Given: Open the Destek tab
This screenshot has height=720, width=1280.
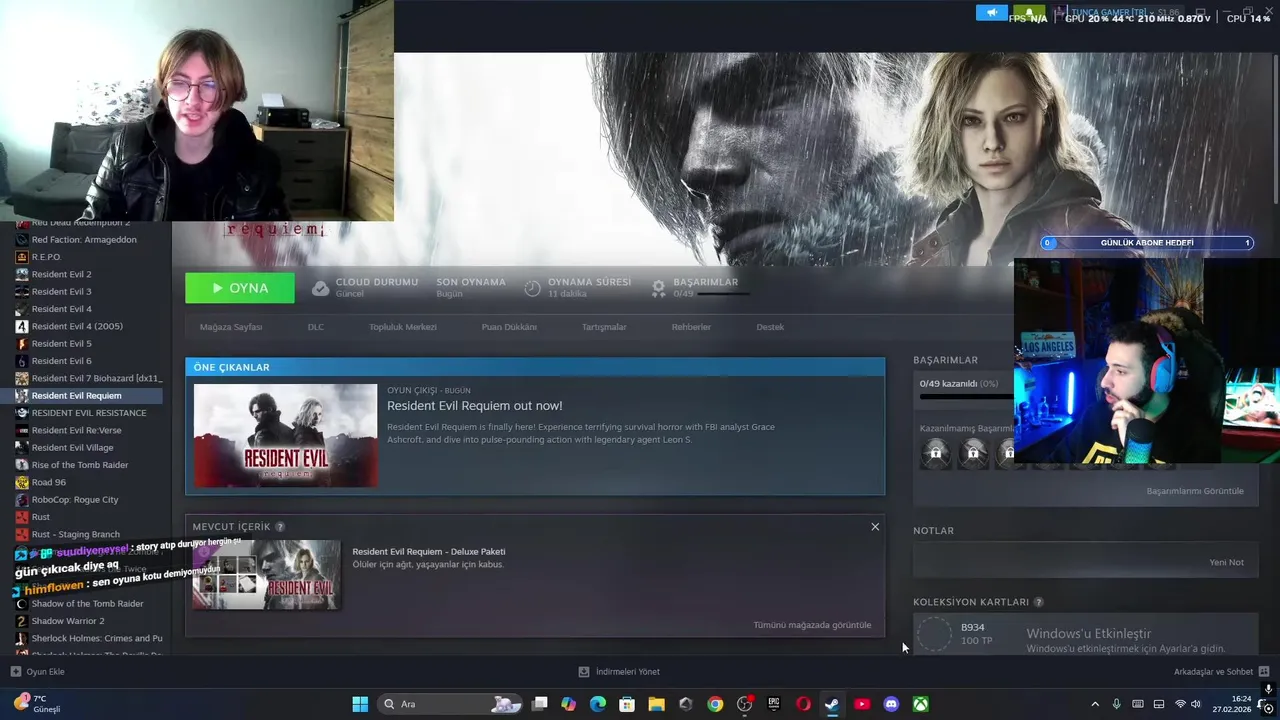Looking at the screenshot, I should [x=770, y=327].
